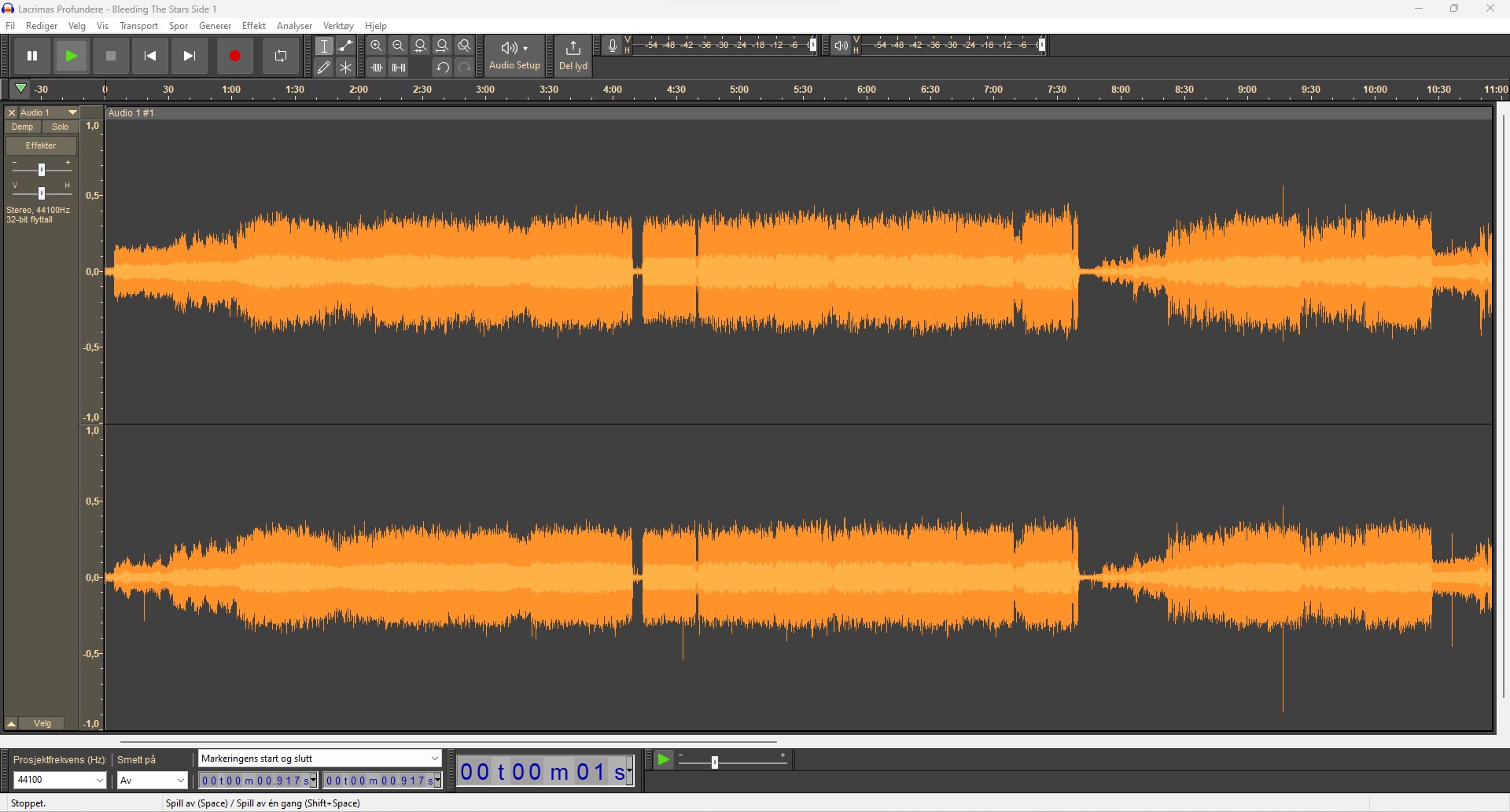Click the Effekter button on track
The height and width of the screenshot is (812, 1510).
[41, 146]
